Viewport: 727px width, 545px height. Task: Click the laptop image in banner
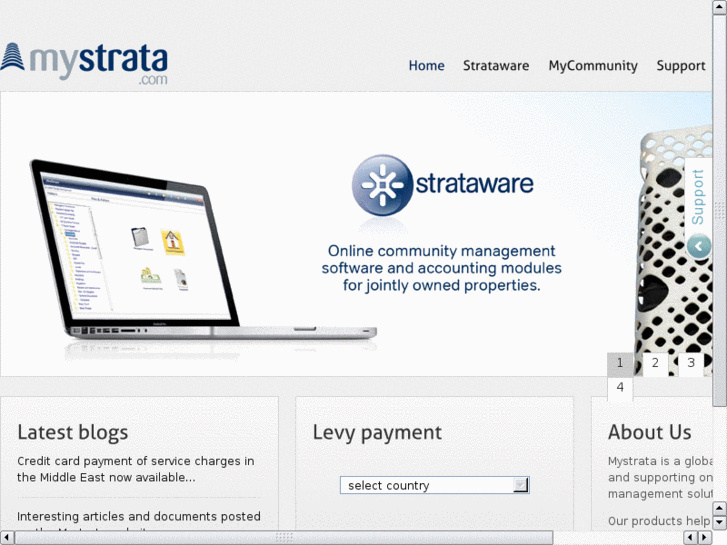click(x=204, y=251)
